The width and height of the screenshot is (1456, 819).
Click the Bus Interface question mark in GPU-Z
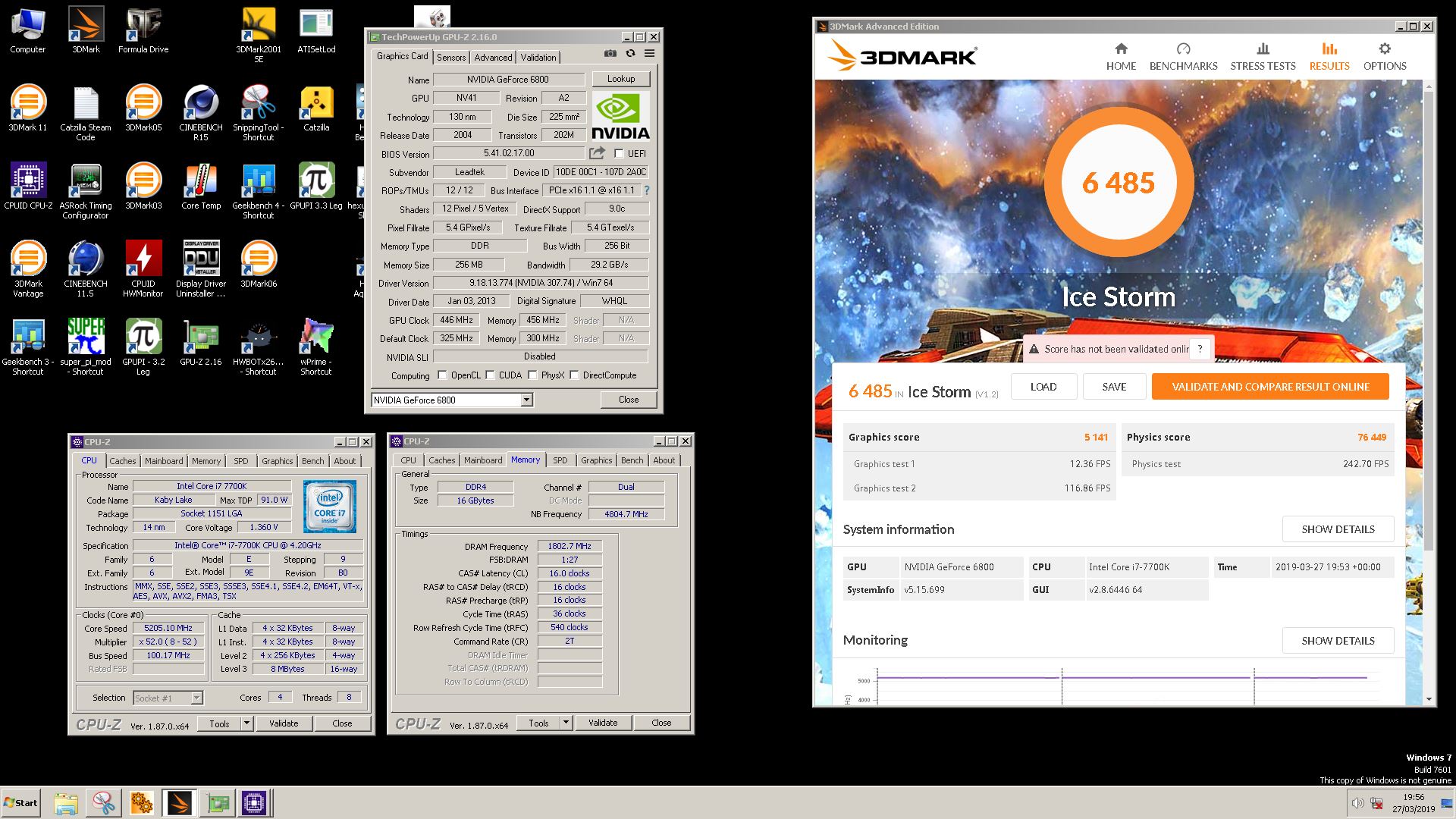[x=647, y=190]
